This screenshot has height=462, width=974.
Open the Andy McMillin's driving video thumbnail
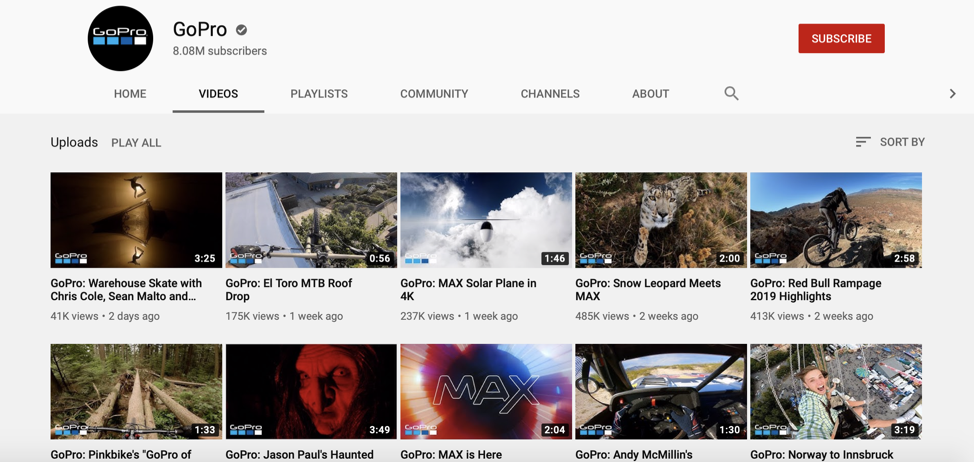click(661, 392)
